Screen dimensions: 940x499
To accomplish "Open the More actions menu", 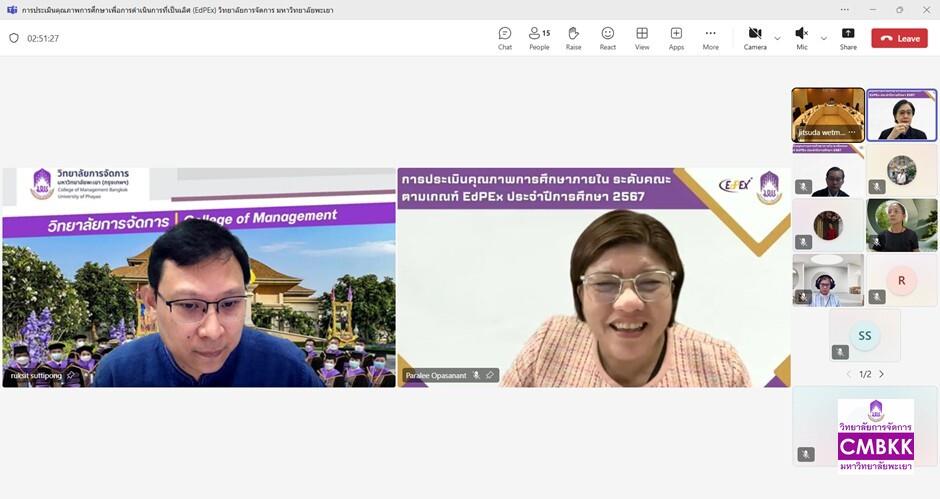I will (710, 38).
